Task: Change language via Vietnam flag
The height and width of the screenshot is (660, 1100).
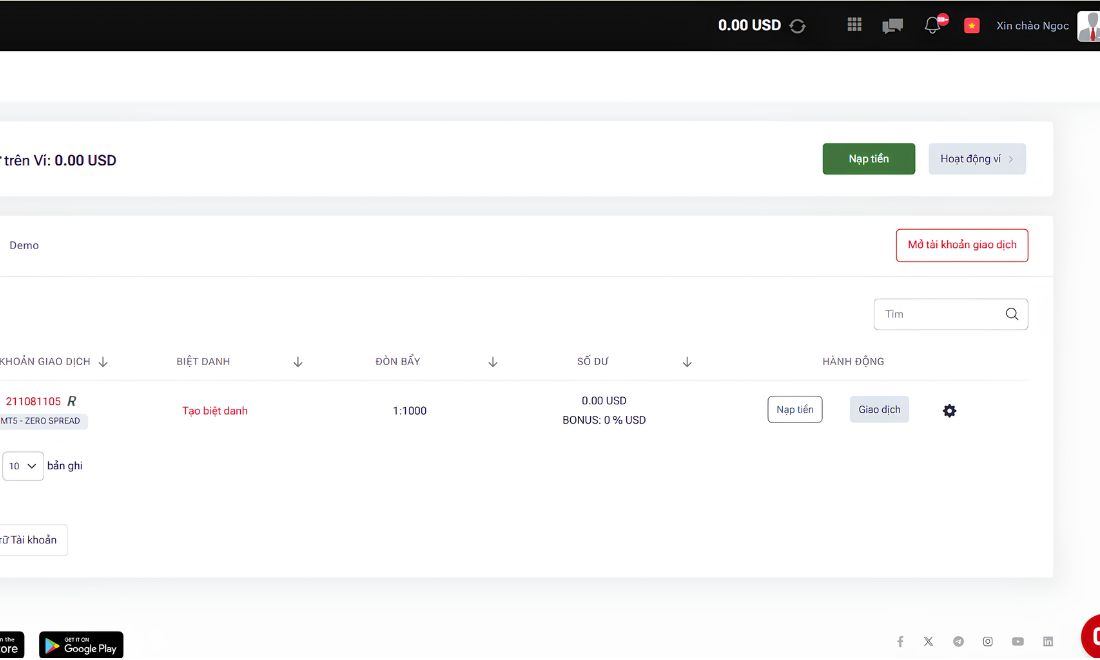Action: [972, 25]
